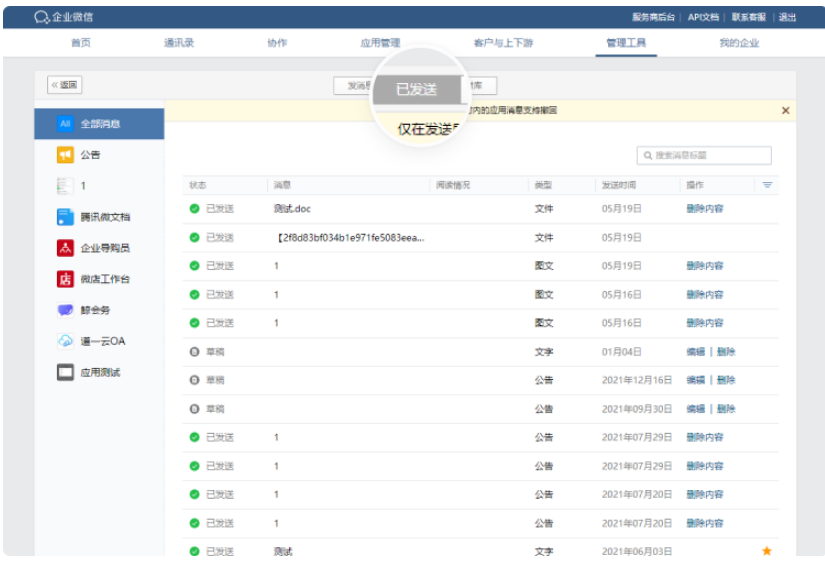The image size is (825, 577).
Task: Open the API文档 link at top right
Action: coord(706,15)
